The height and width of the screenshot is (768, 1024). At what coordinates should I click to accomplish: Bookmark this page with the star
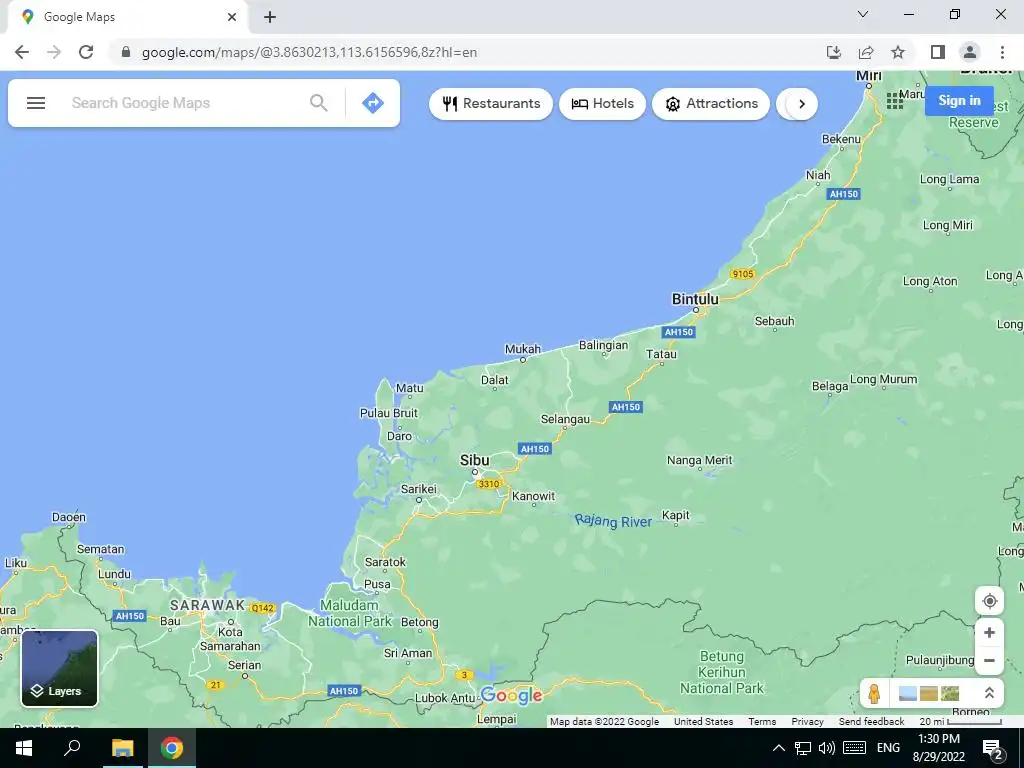coord(898,52)
